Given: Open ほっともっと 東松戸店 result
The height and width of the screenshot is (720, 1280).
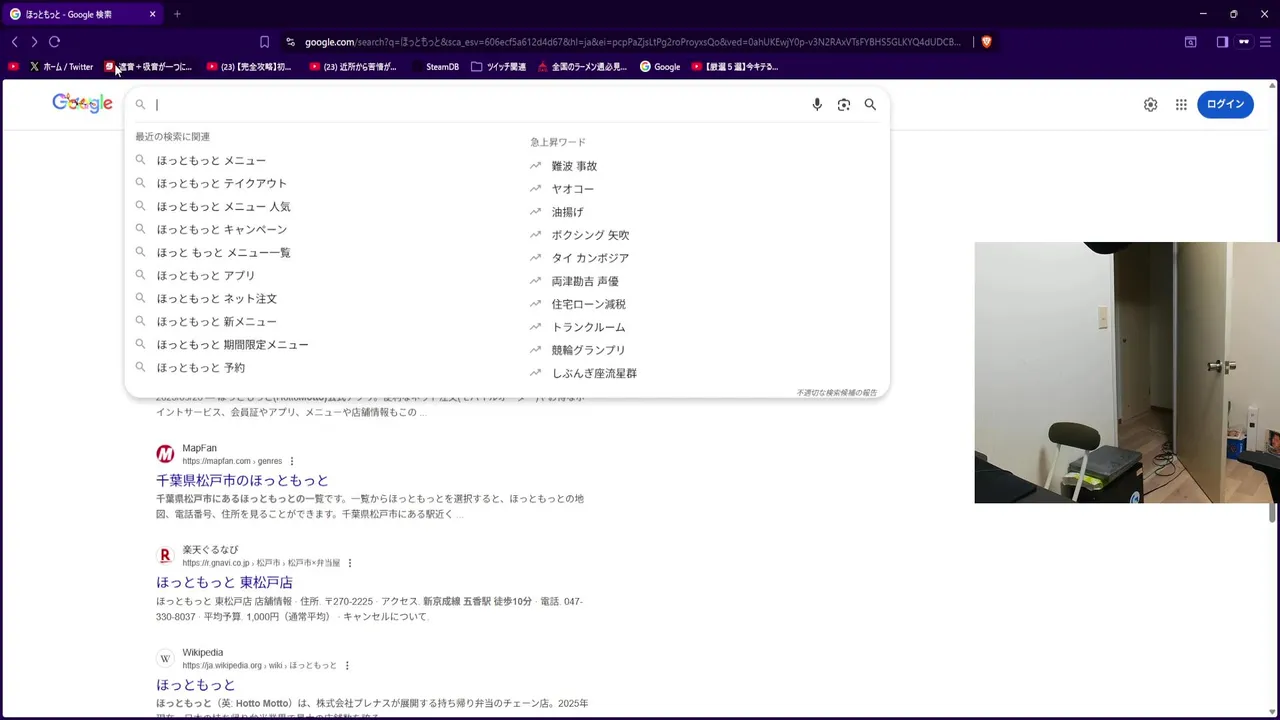Looking at the screenshot, I should tap(224, 582).
